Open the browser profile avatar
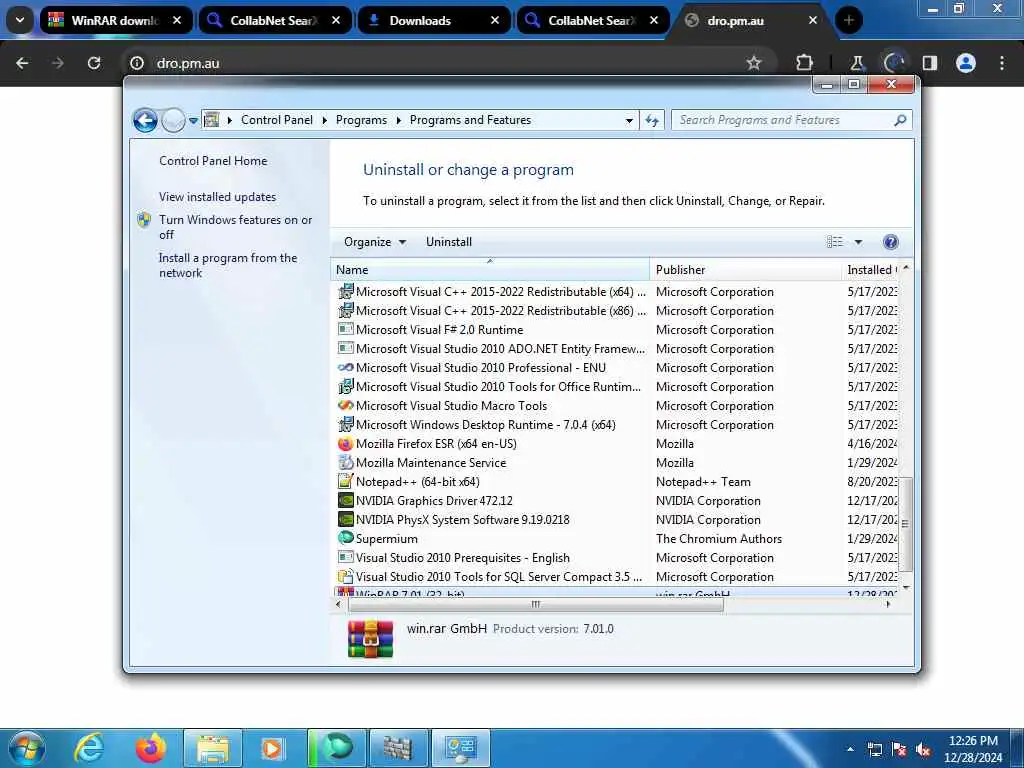 (966, 63)
